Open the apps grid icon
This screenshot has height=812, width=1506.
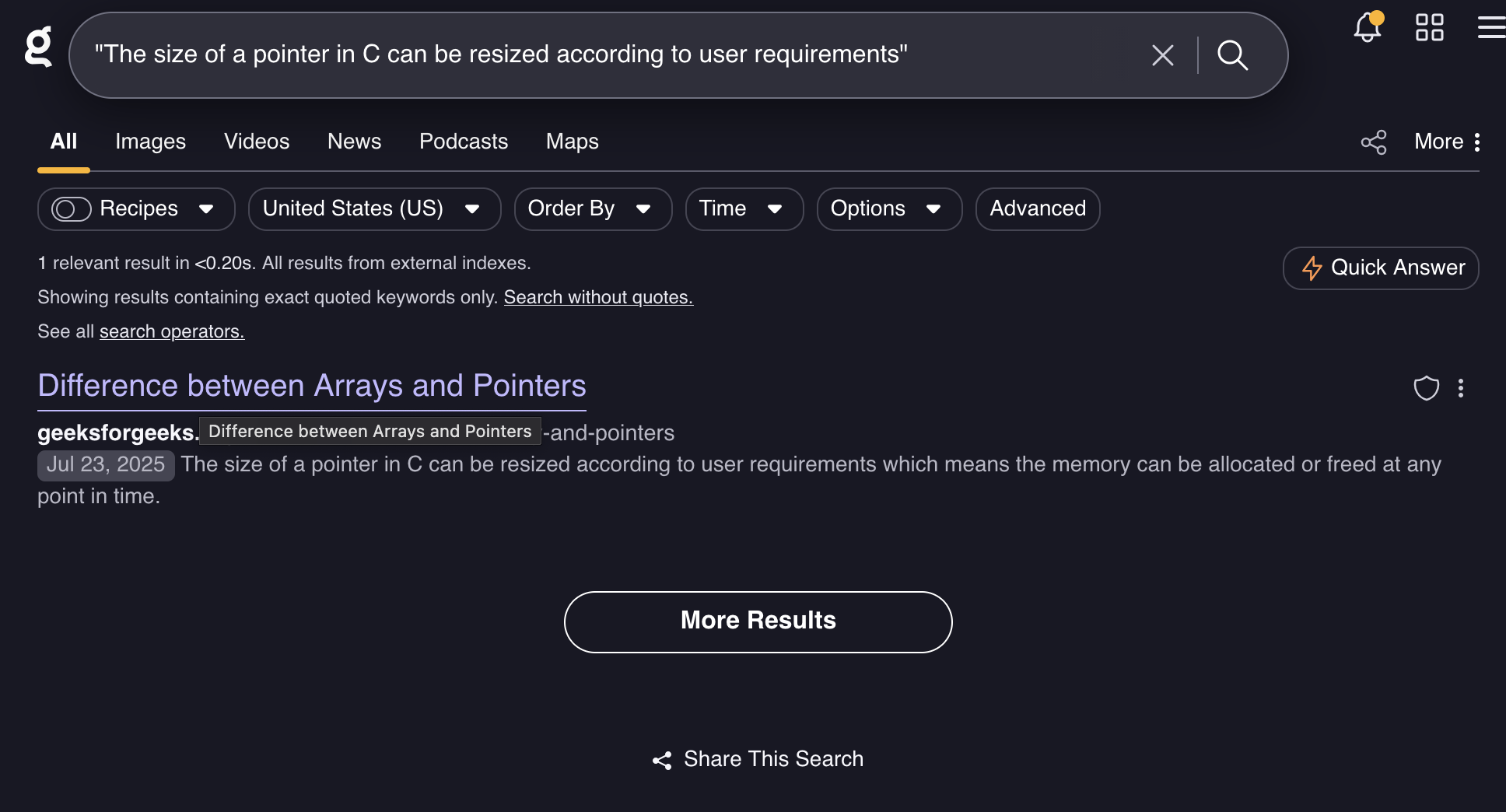[1429, 27]
